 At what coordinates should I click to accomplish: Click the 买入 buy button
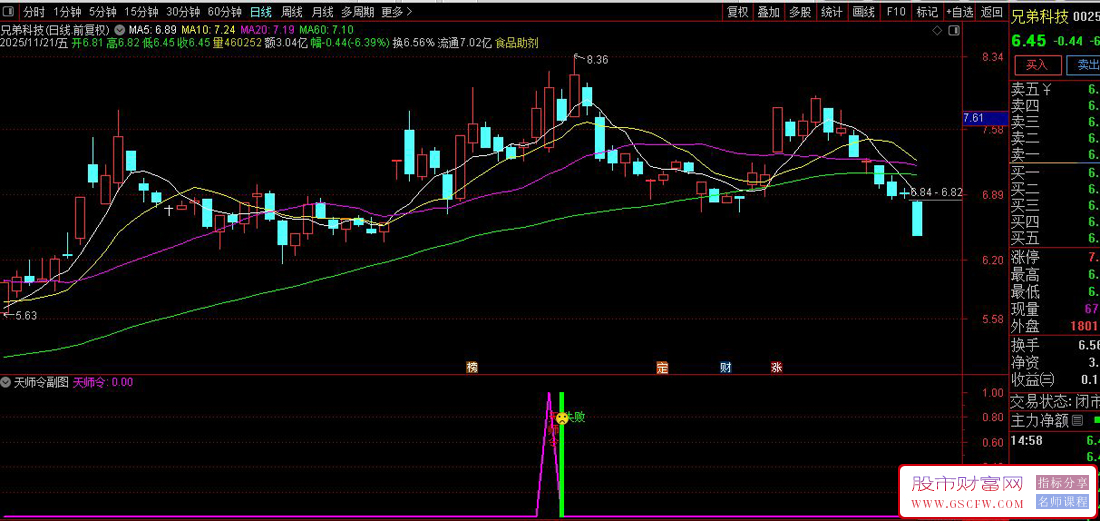[x=1037, y=65]
